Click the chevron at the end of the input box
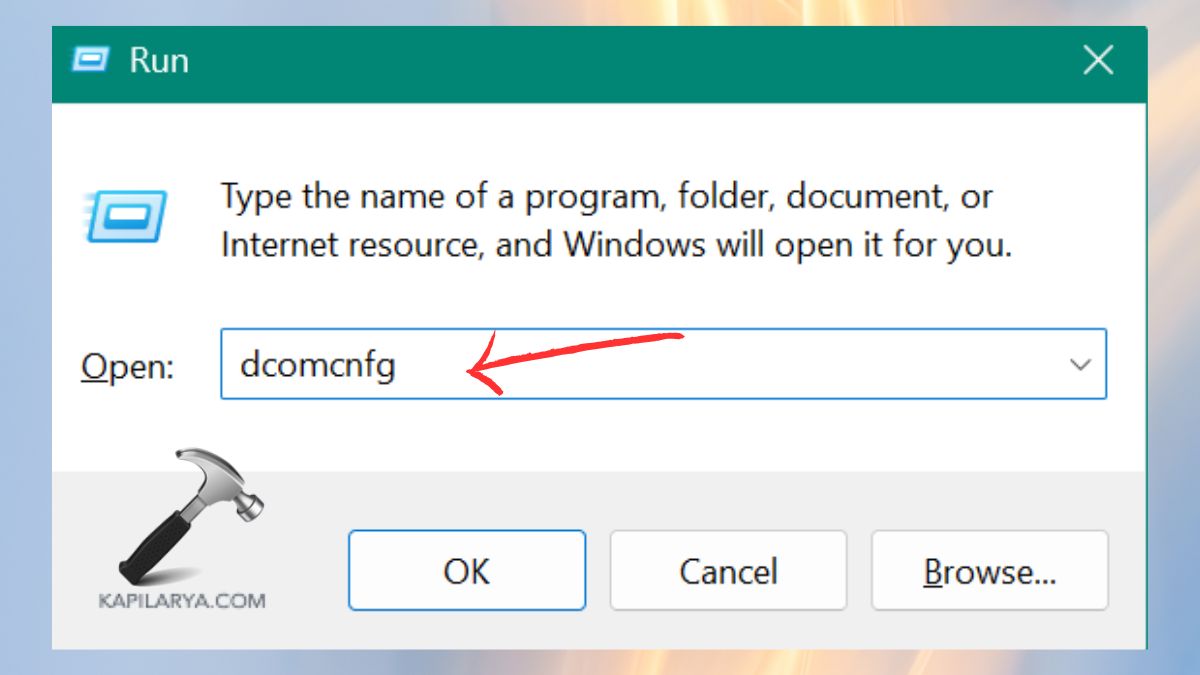The width and height of the screenshot is (1200, 675). point(1081,365)
